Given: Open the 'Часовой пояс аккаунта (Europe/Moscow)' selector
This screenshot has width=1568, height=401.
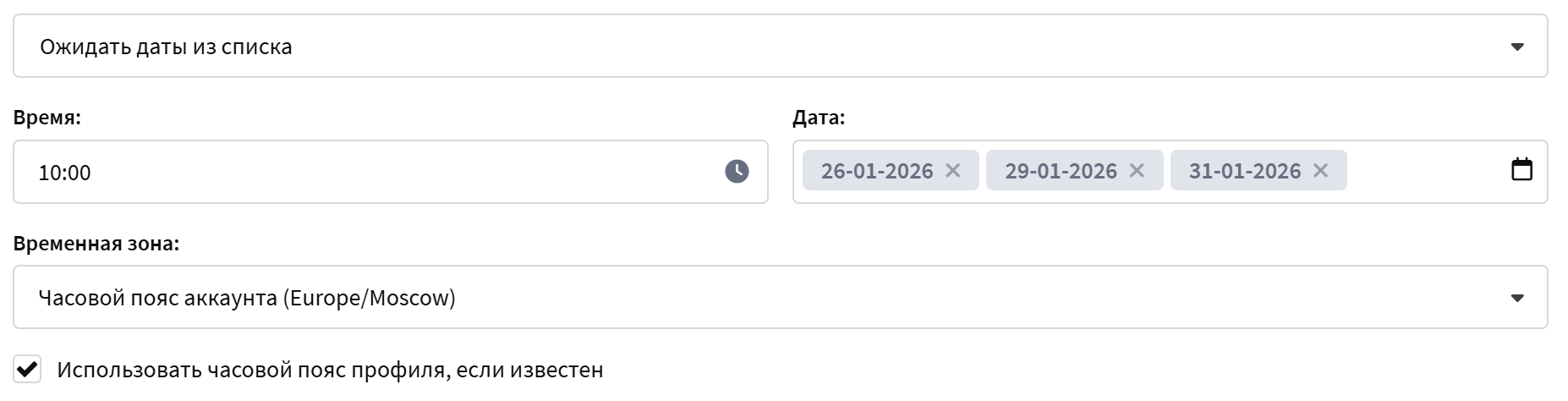Looking at the screenshot, I should pyautogui.click(x=761, y=298).
